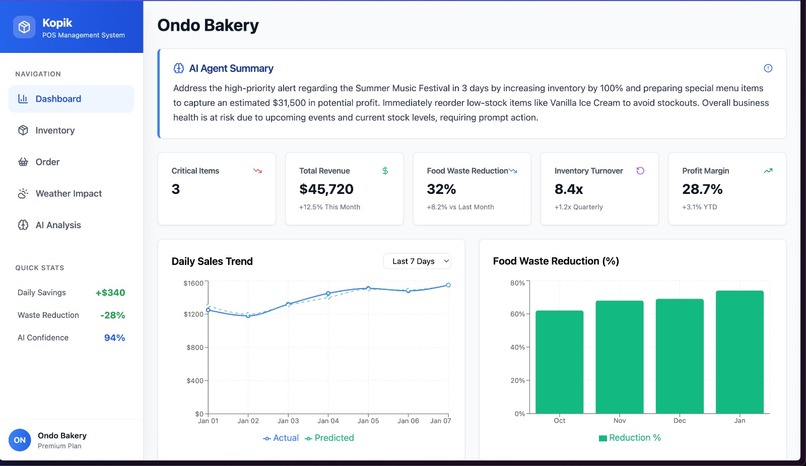Click the red trend icon on Critical Items

258,171
